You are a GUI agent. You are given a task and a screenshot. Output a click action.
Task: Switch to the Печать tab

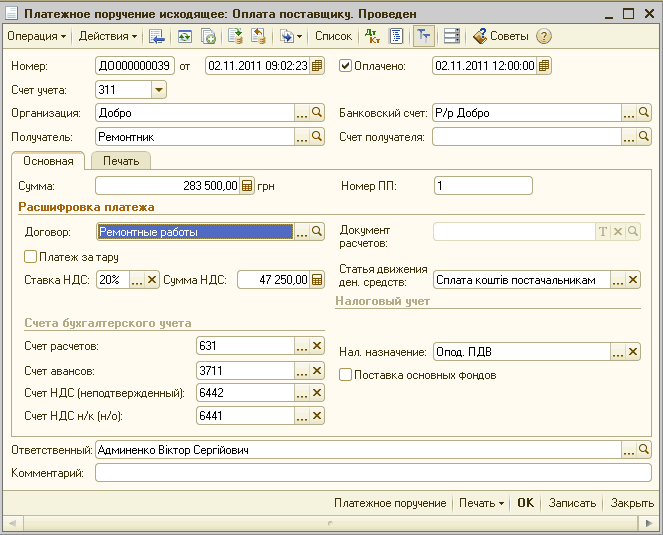[120, 160]
